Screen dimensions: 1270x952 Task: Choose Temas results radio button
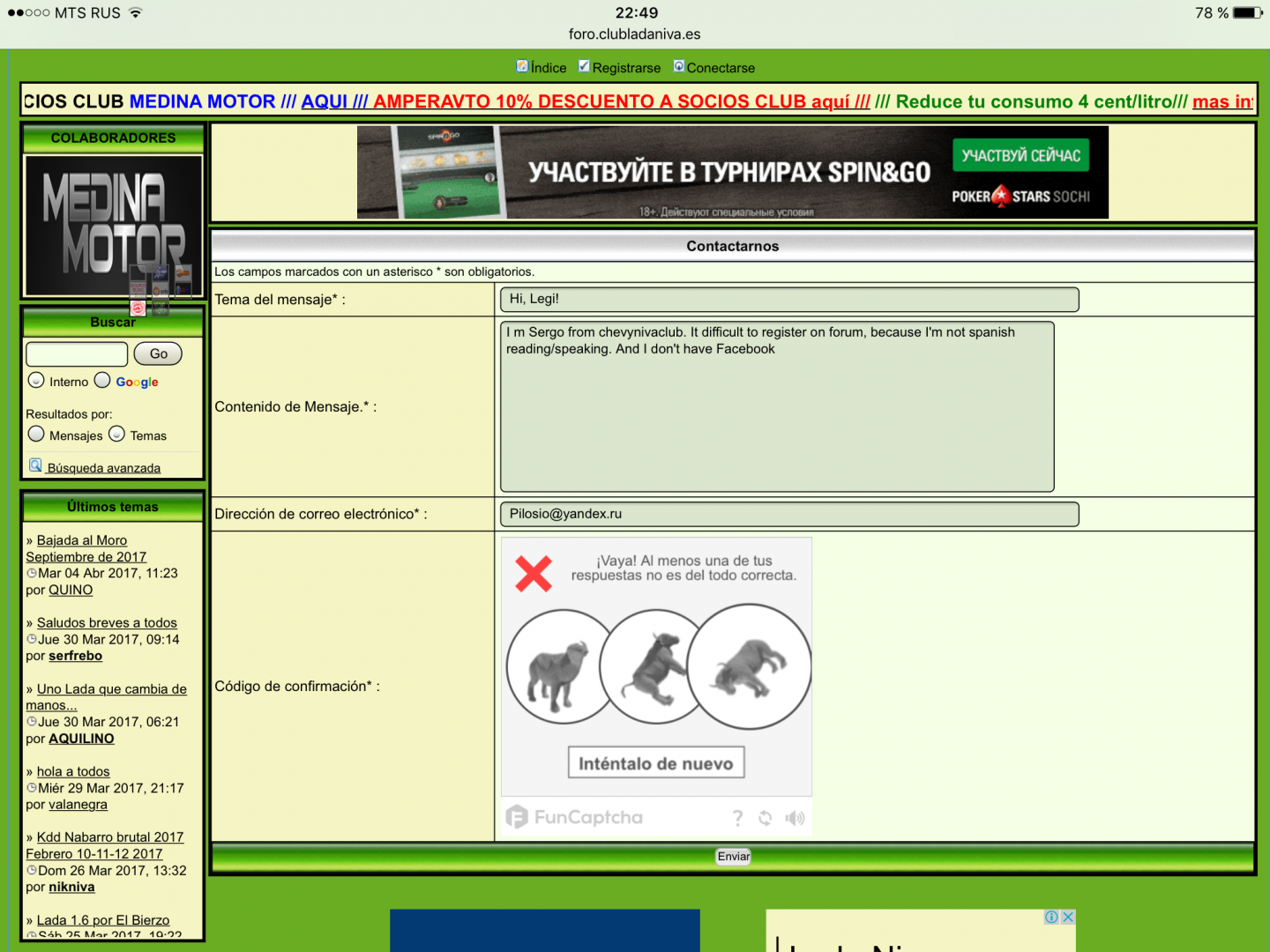click(x=116, y=434)
